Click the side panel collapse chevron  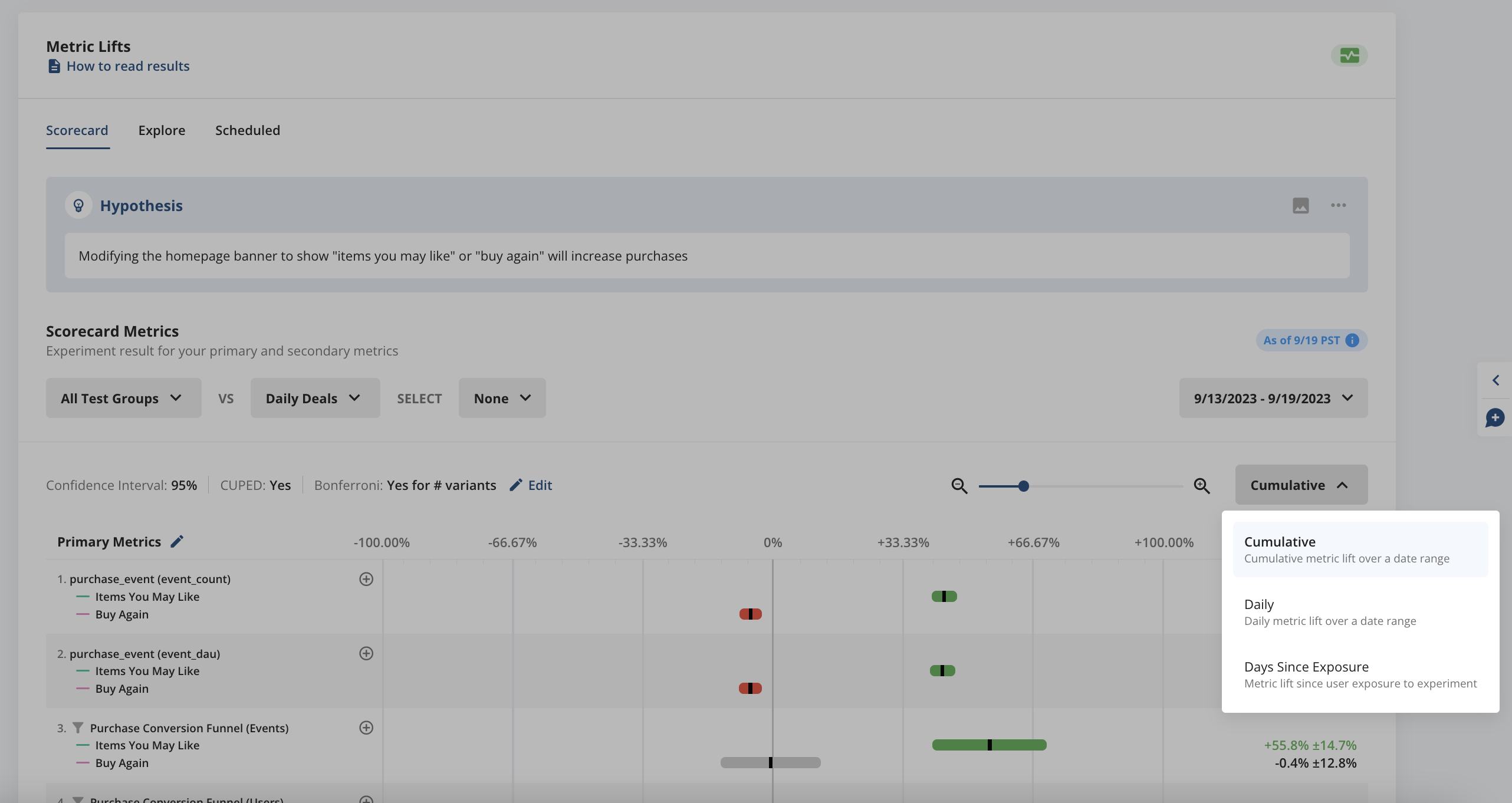point(1495,380)
